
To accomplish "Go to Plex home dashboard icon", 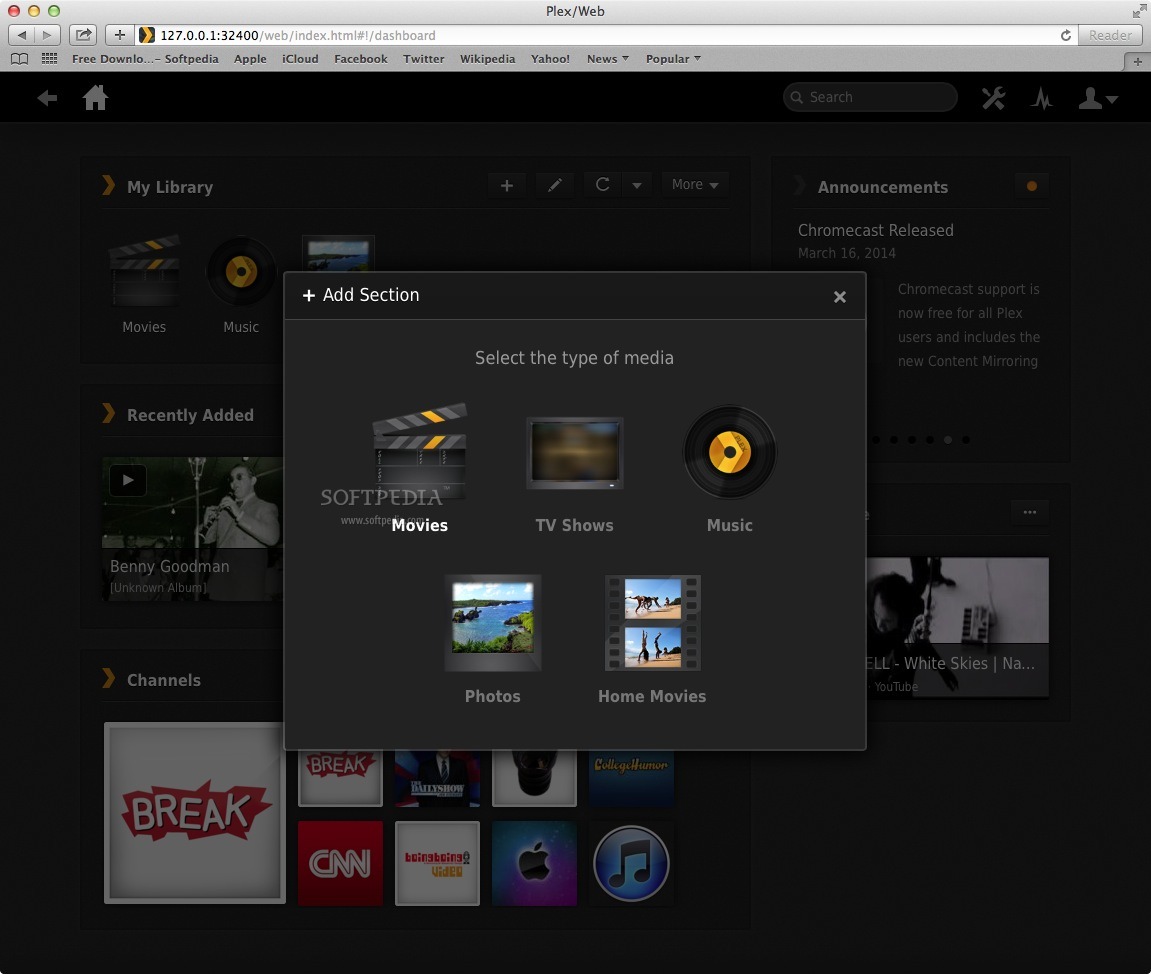I will click(95, 97).
